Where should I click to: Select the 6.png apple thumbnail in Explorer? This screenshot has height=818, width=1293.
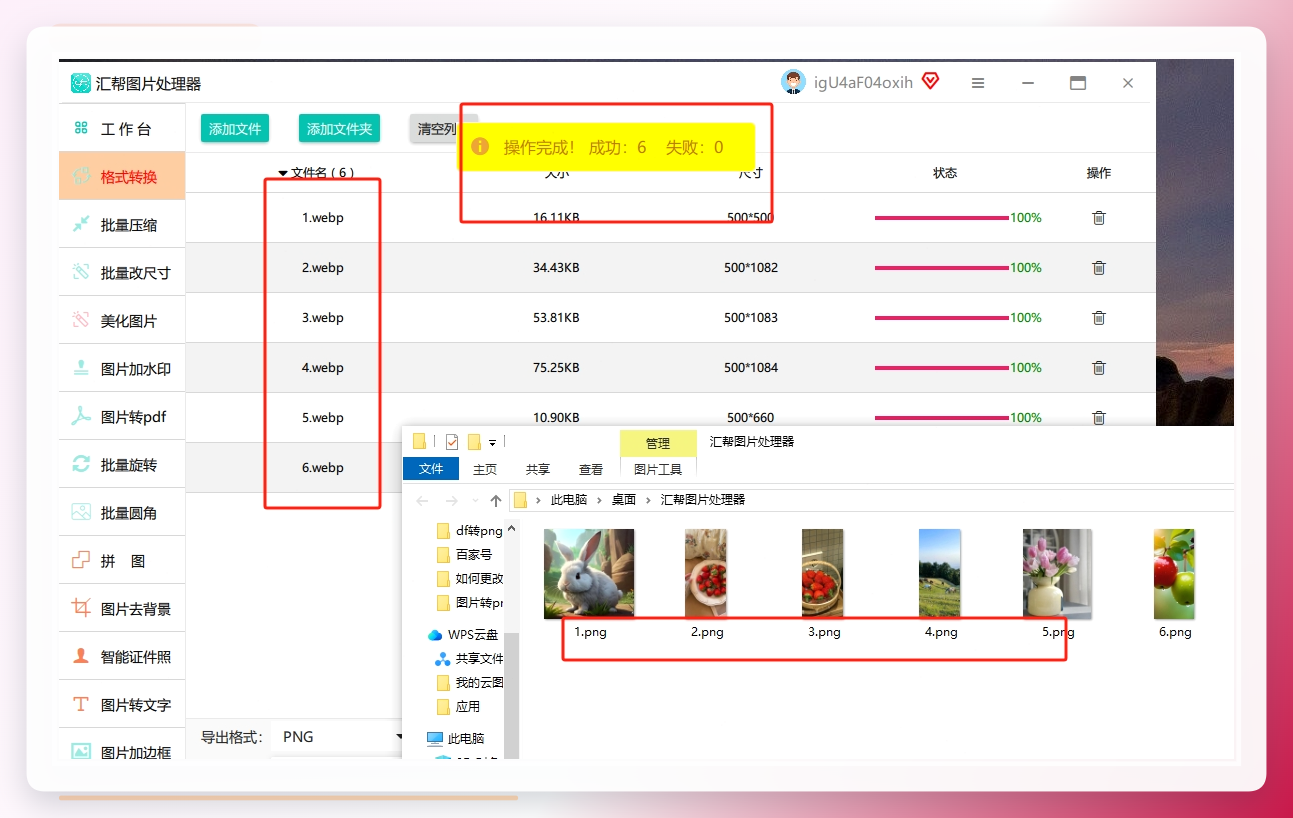1174,574
